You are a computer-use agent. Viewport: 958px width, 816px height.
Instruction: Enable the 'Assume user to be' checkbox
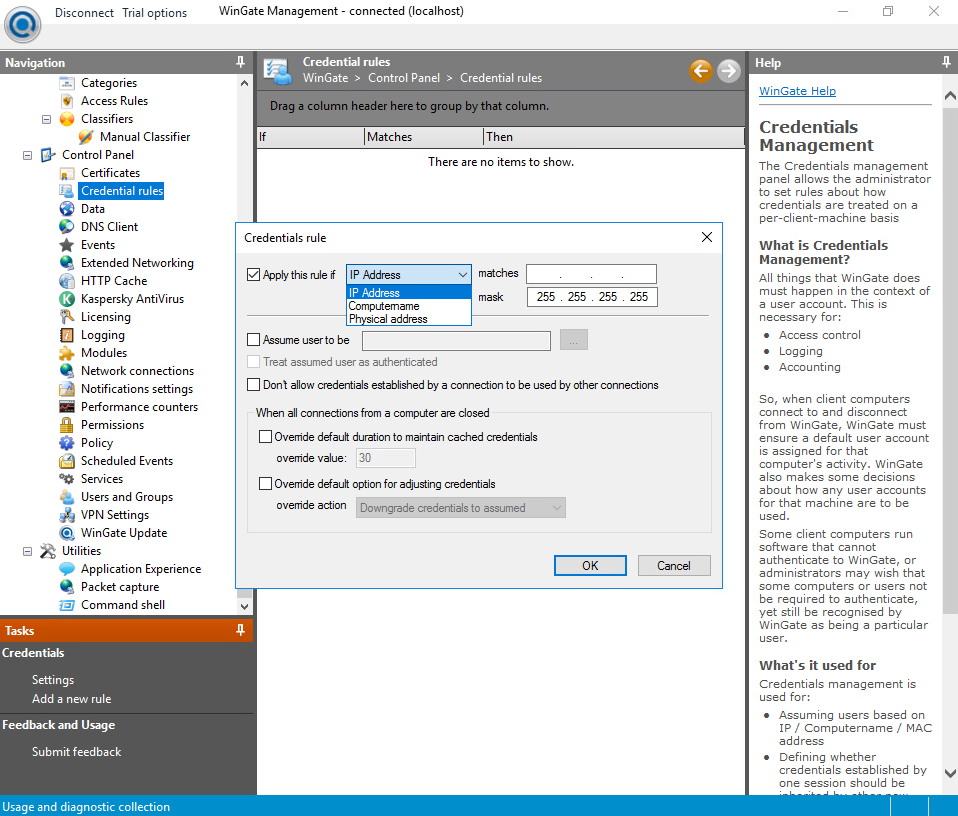253,340
